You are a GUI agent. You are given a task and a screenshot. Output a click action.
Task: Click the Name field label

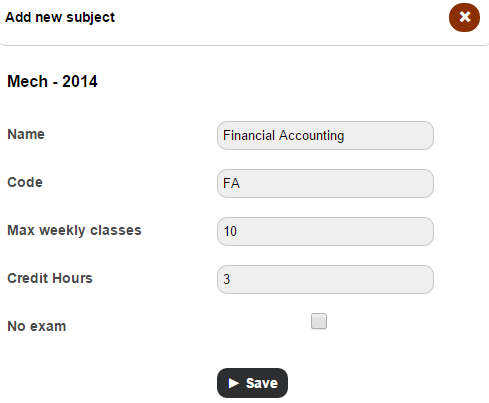coord(26,134)
